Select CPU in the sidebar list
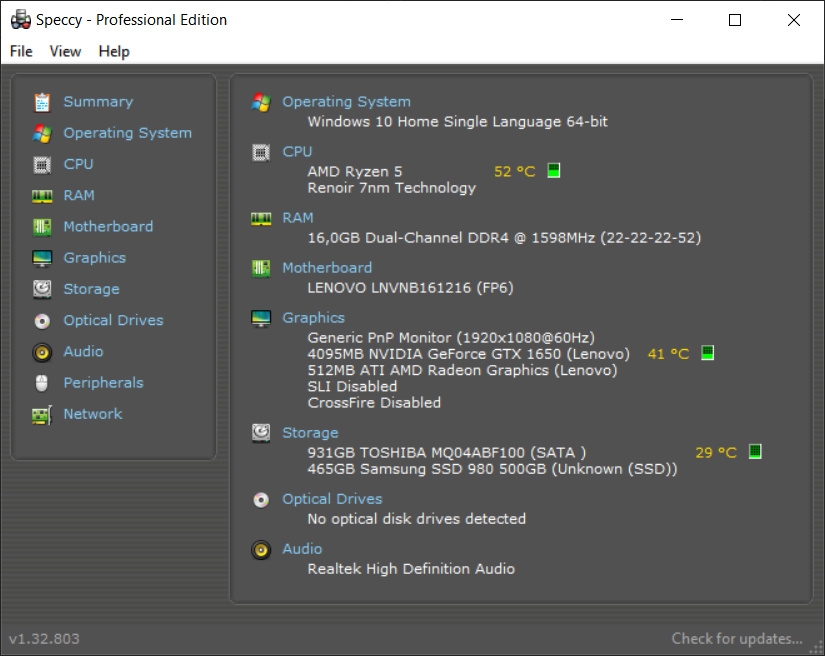This screenshot has height=656, width=825. point(78,165)
